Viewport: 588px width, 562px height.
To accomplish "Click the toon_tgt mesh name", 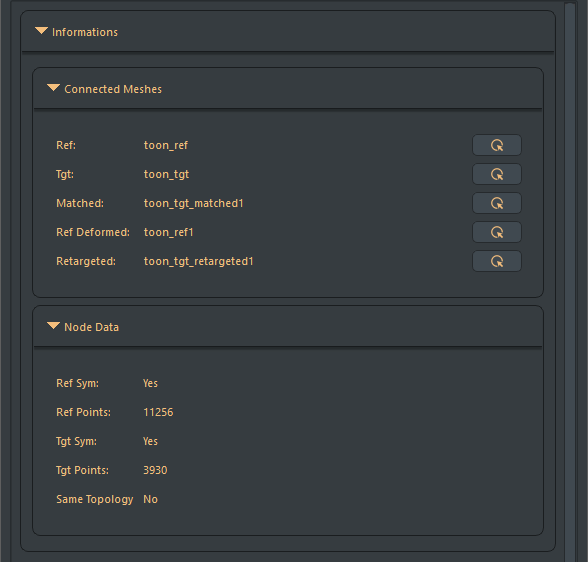I will pos(166,175).
